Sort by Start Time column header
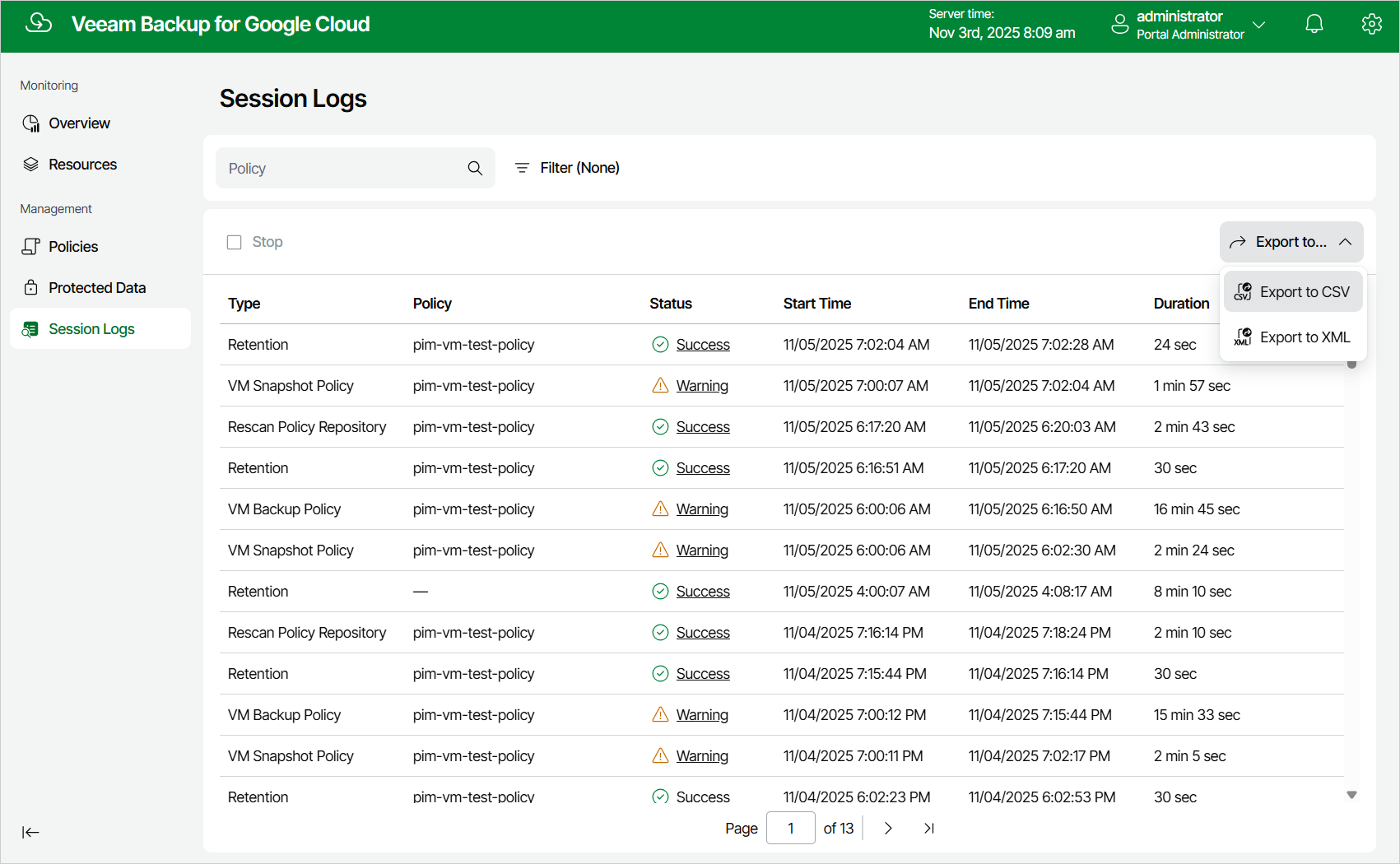Screen dimensions: 1400x864 pos(817,304)
